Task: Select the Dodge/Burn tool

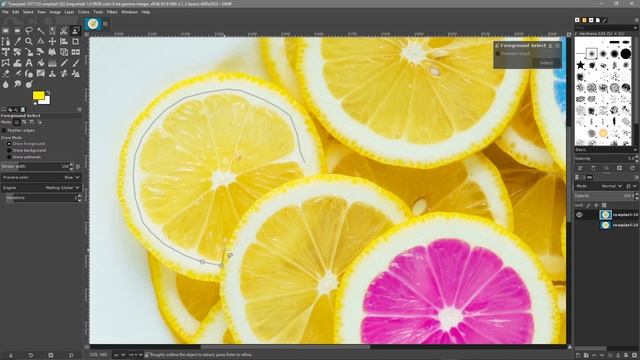Action: (29, 84)
